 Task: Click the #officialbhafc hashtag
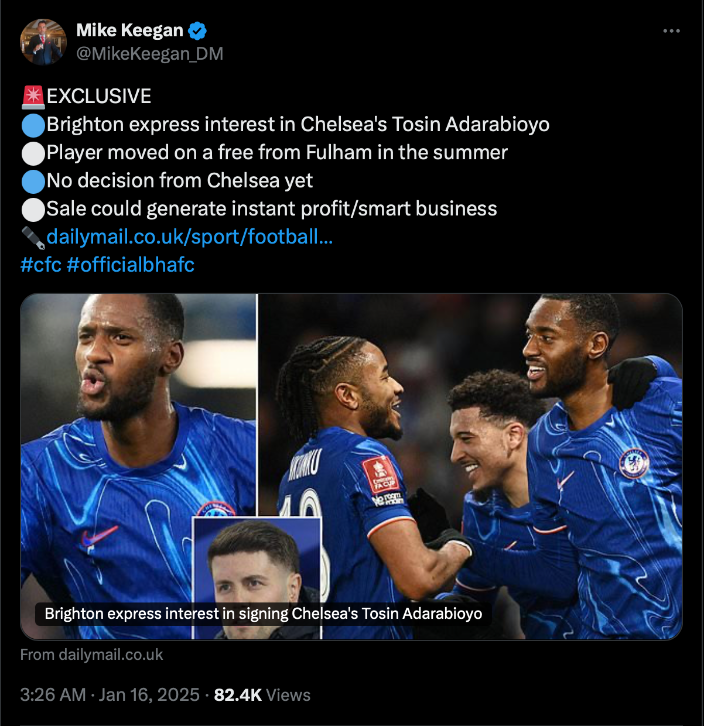130,265
